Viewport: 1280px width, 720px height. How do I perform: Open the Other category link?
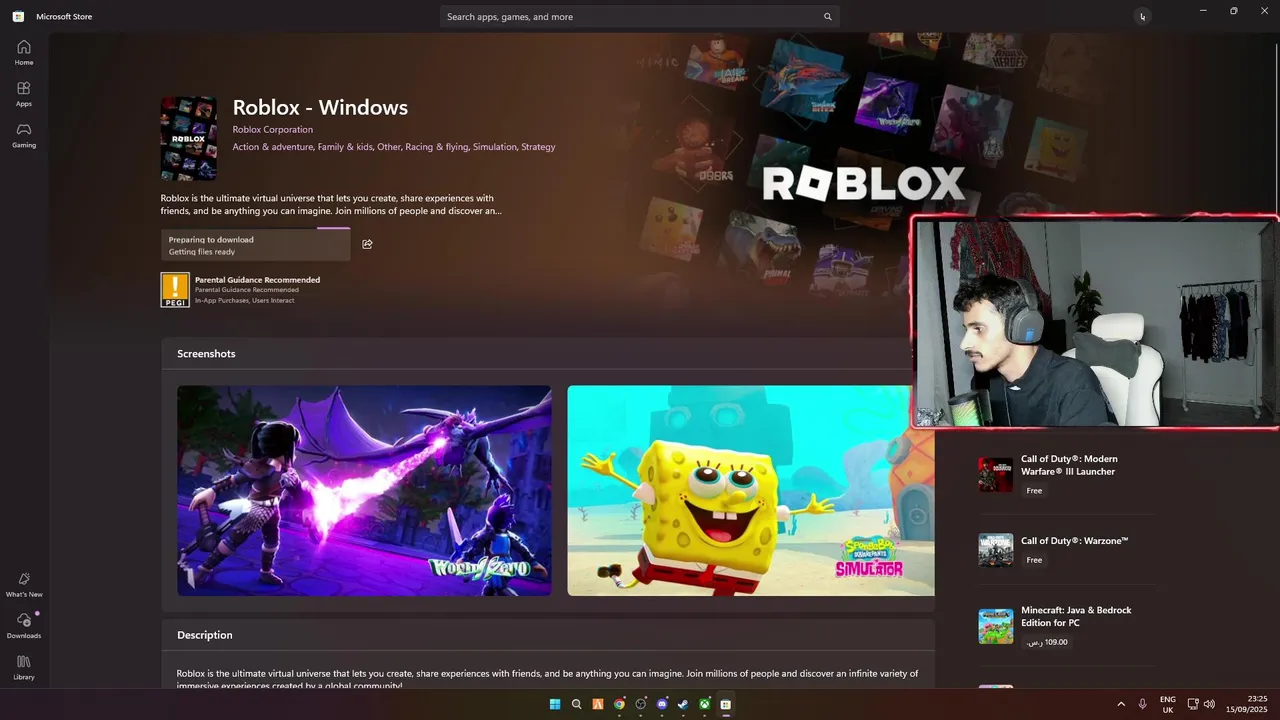point(389,147)
